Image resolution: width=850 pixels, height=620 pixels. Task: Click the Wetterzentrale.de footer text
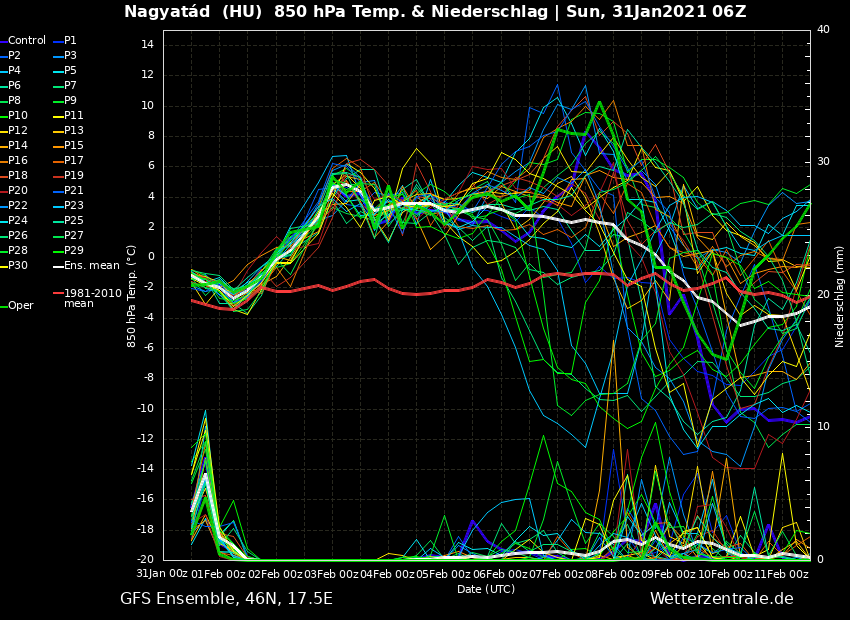[721, 599]
